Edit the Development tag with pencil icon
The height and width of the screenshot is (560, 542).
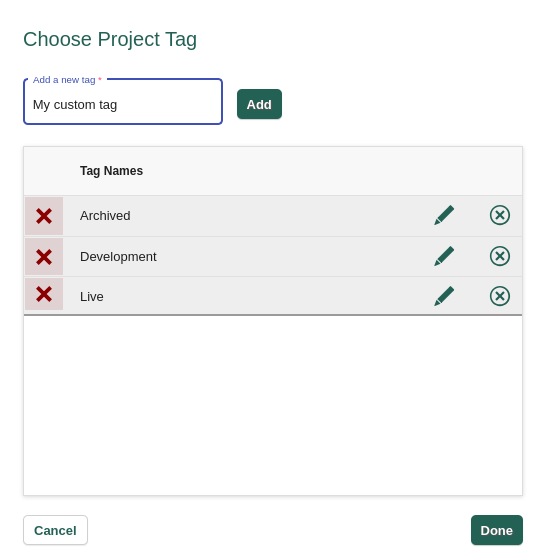click(444, 256)
